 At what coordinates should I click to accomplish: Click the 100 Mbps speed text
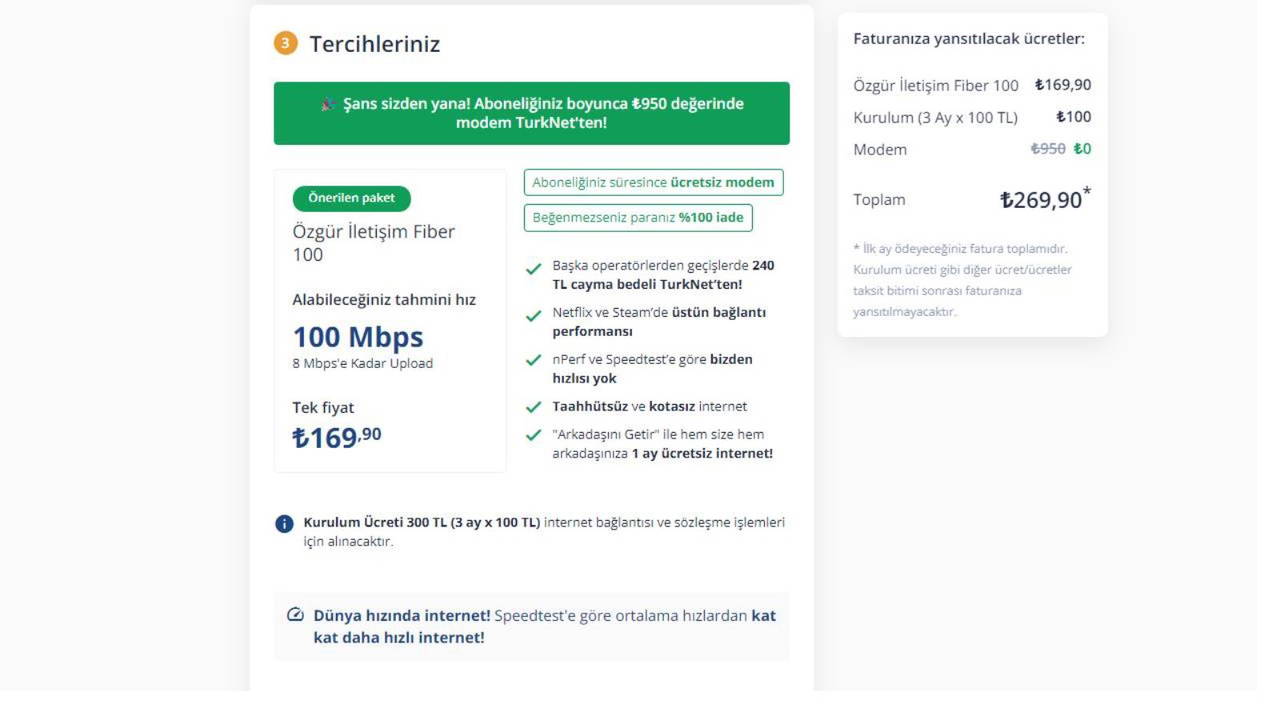[357, 337]
